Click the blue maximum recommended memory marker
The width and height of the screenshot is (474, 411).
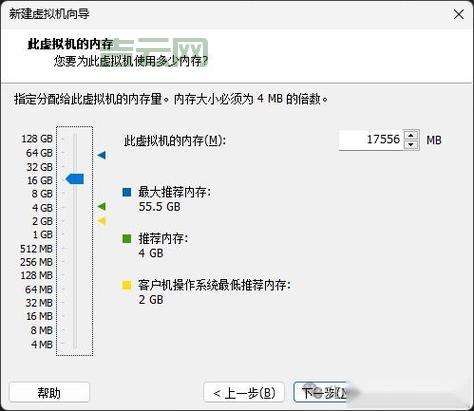(x=102, y=155)
